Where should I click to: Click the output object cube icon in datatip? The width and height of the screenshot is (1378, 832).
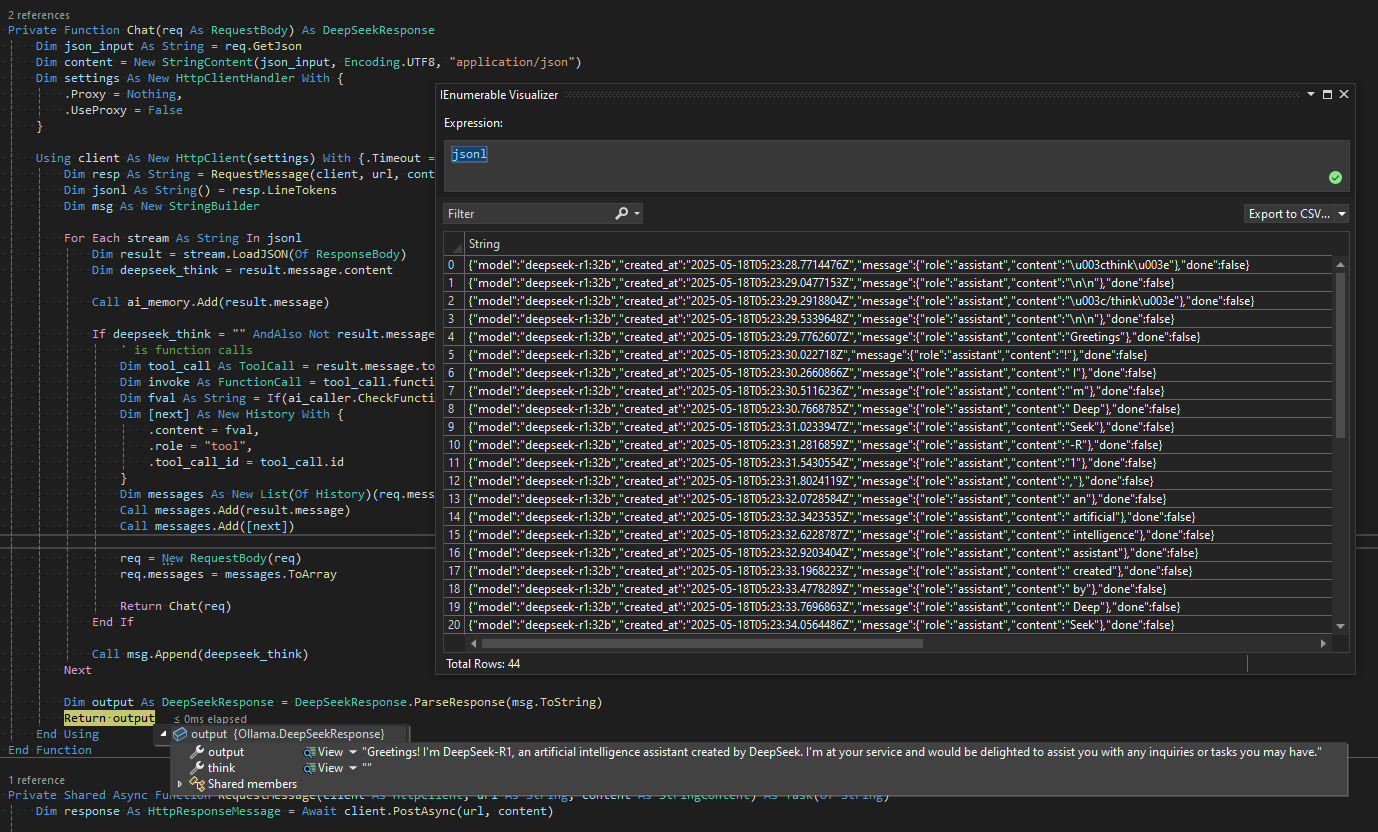[180, 735]
